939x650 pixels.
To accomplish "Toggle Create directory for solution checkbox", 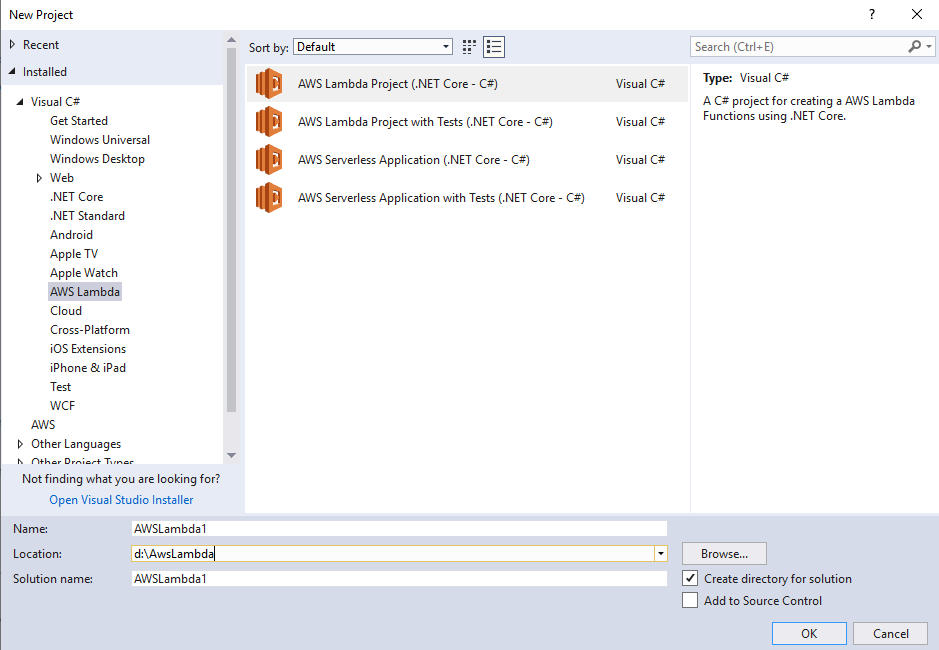I will [690, 578].
